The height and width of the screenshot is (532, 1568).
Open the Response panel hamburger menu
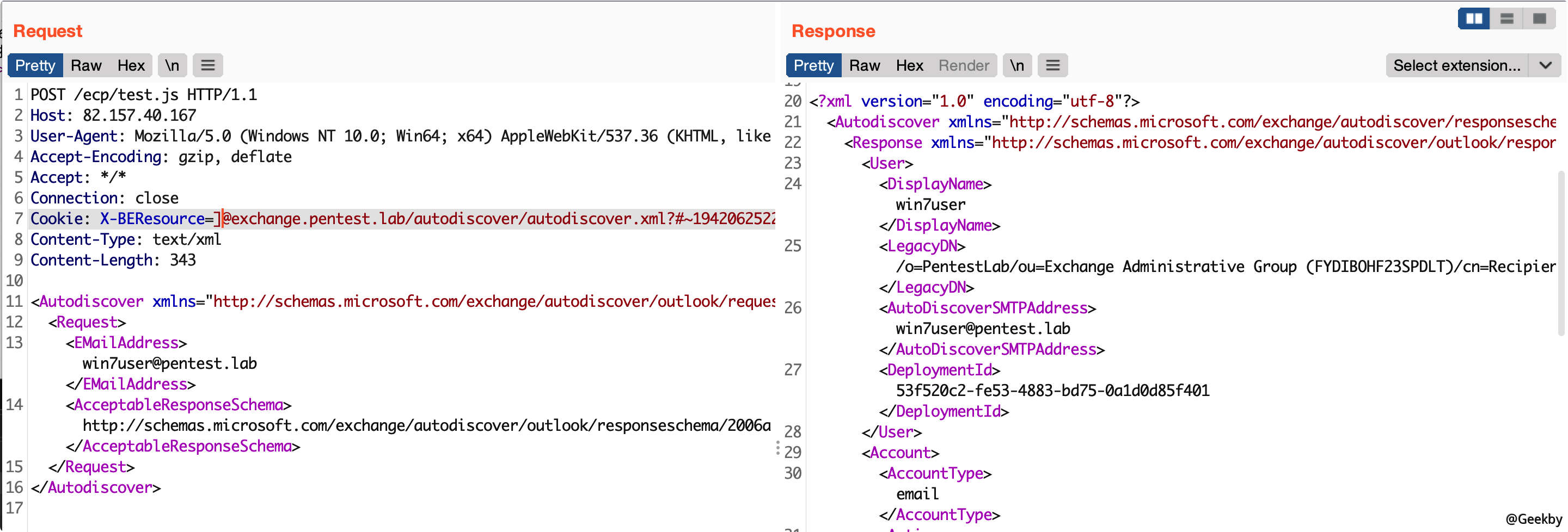point(1052,65)
